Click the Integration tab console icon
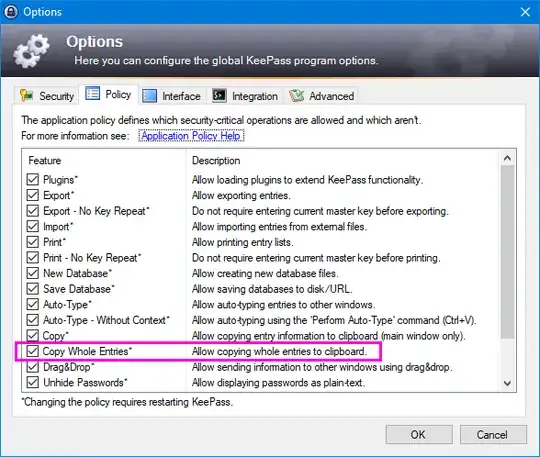This screenshot has height=457, width=540. pyautogui.click(x=219, y=95)
